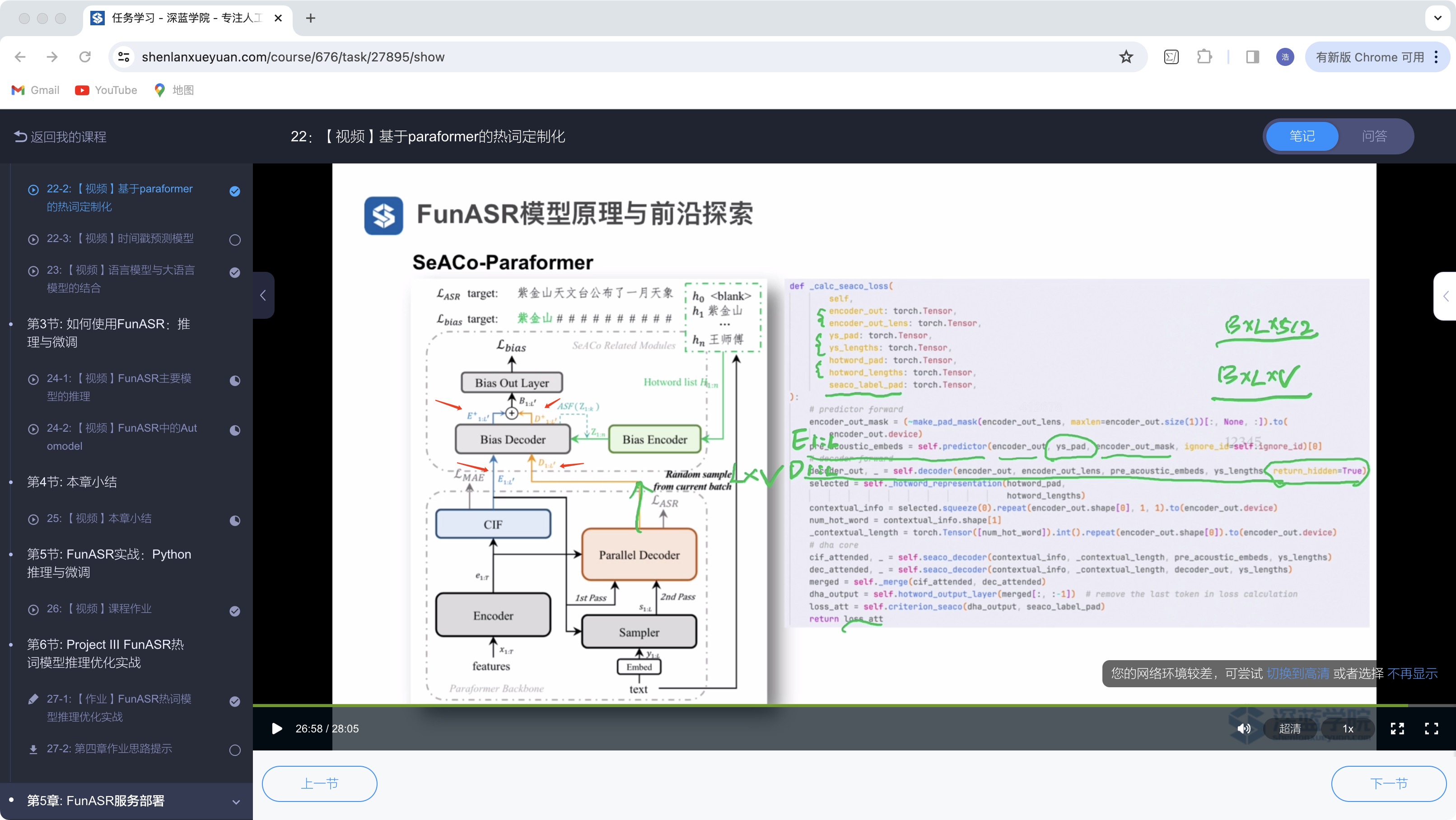This screenshot has width=1456, height=820.
Task: Open lesson 24-1 FunASR主要模型的推理
Action: [120, 387]
